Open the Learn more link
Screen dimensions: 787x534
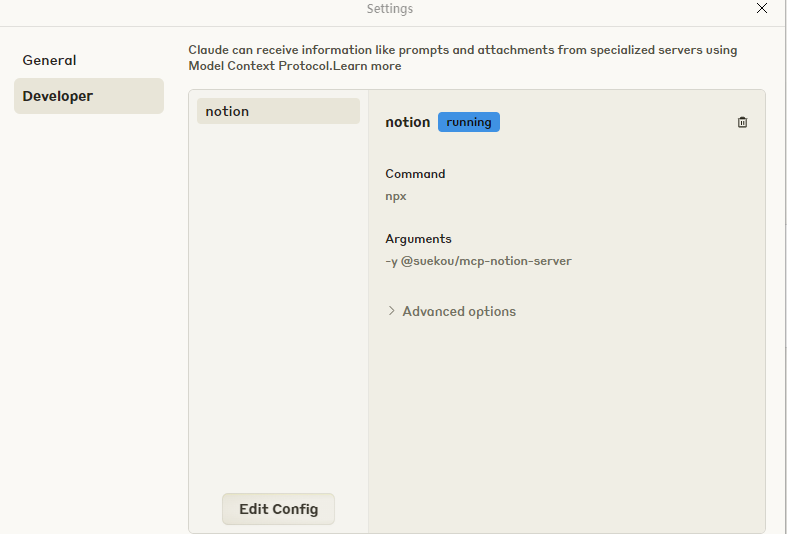click(x=367, y=66)
